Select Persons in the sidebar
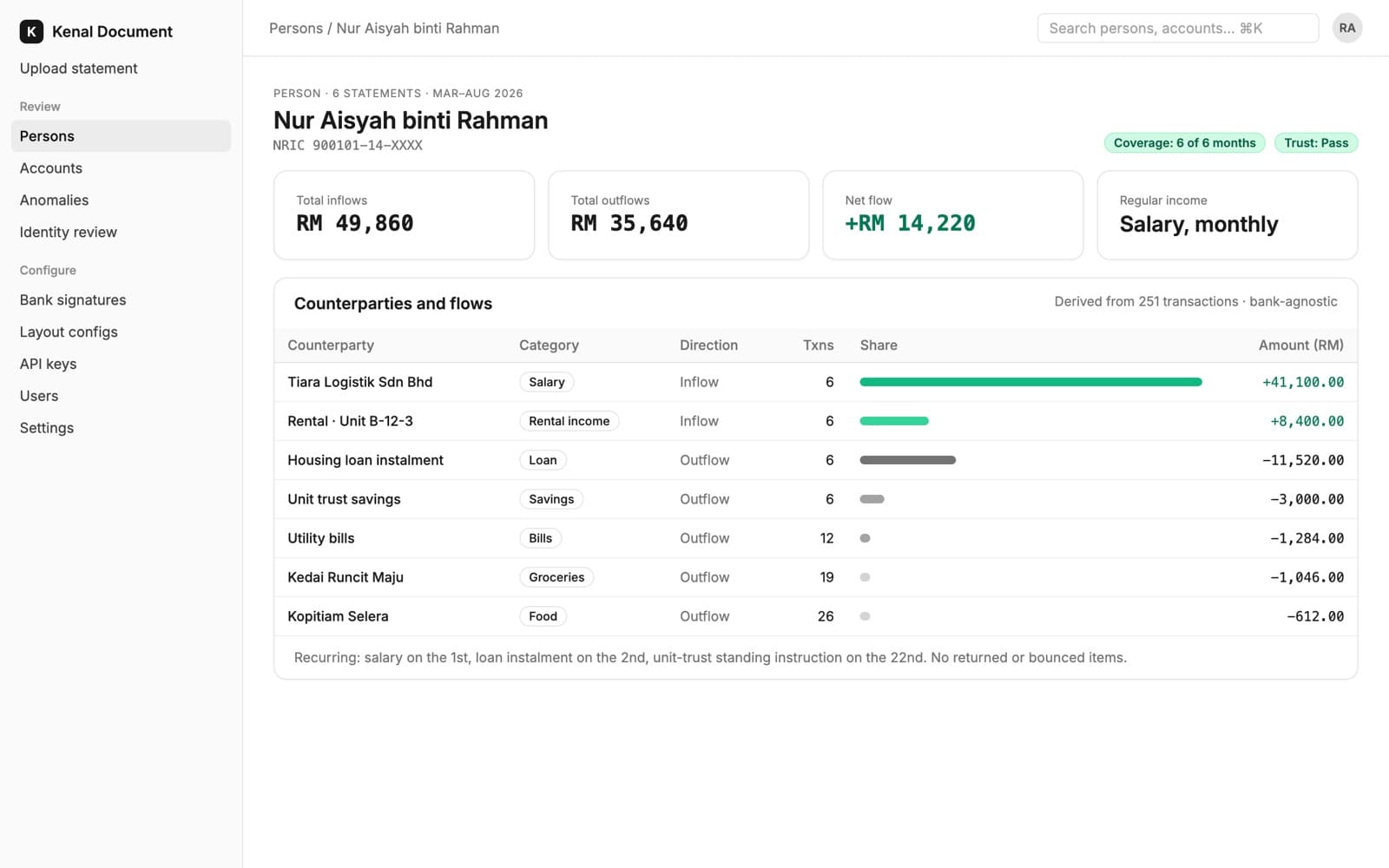 pyautogui.click(x=121, y=136)
